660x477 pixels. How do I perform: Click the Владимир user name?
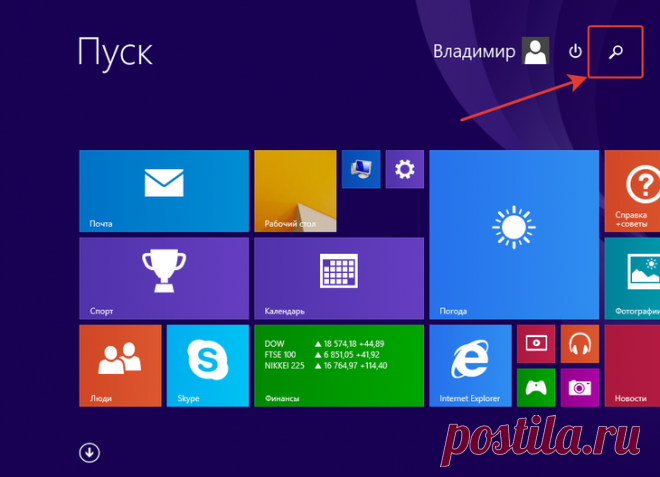pyautogui.click(x=474, y=51)
